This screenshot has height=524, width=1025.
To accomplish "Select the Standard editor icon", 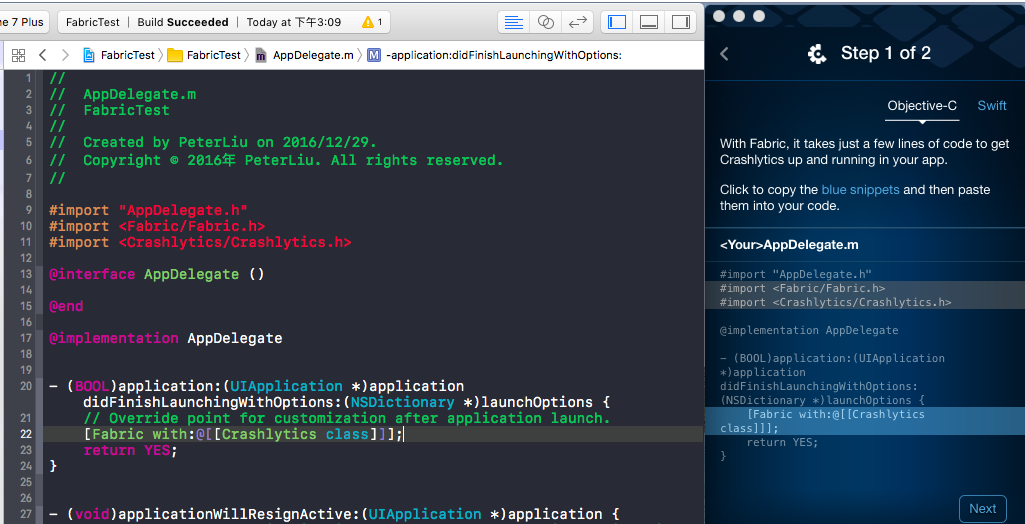I will pyautogui.click(x=513, y=22).
